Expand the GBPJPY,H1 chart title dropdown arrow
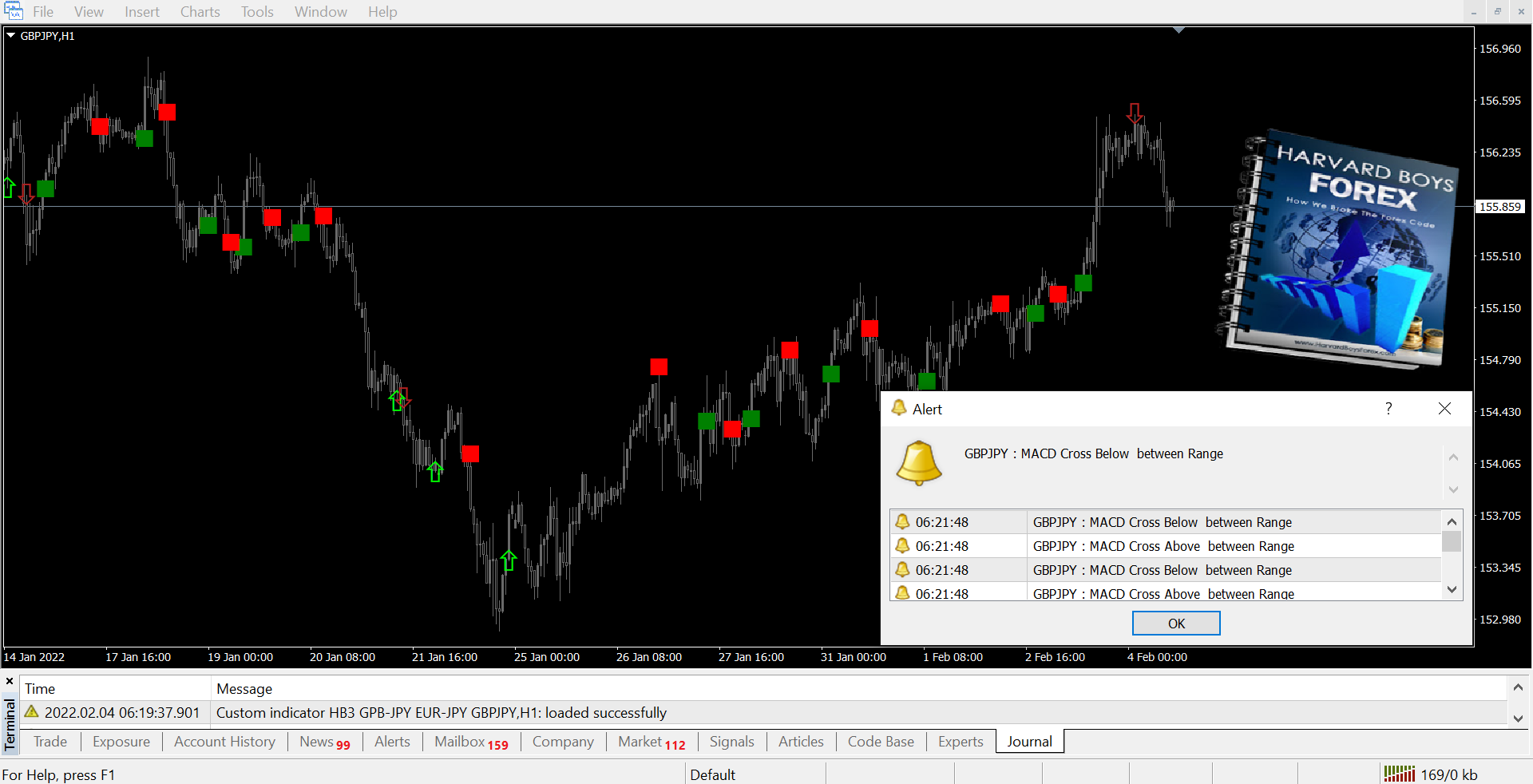Screen dimensions: 1533x784 (x=11, y=36)
